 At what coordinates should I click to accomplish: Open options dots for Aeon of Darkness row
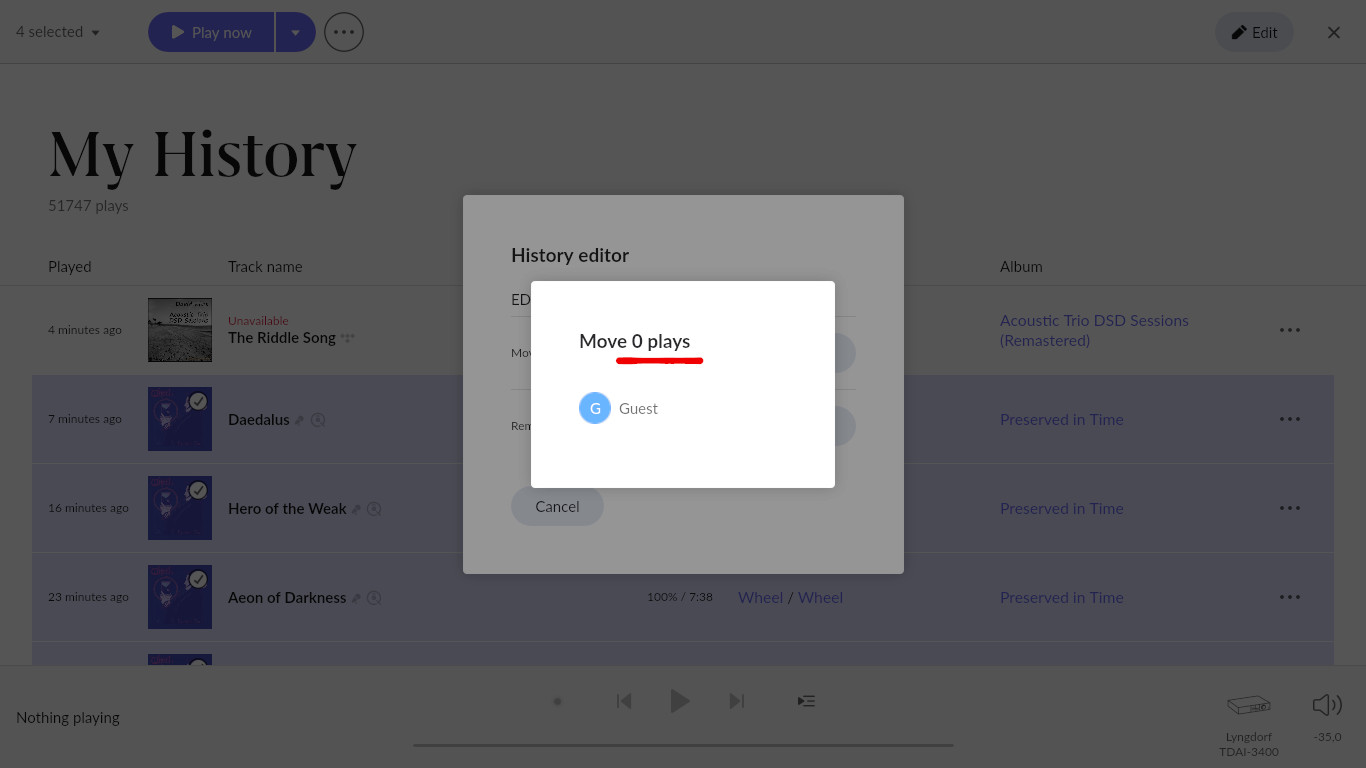click(x=1290, y=597)
